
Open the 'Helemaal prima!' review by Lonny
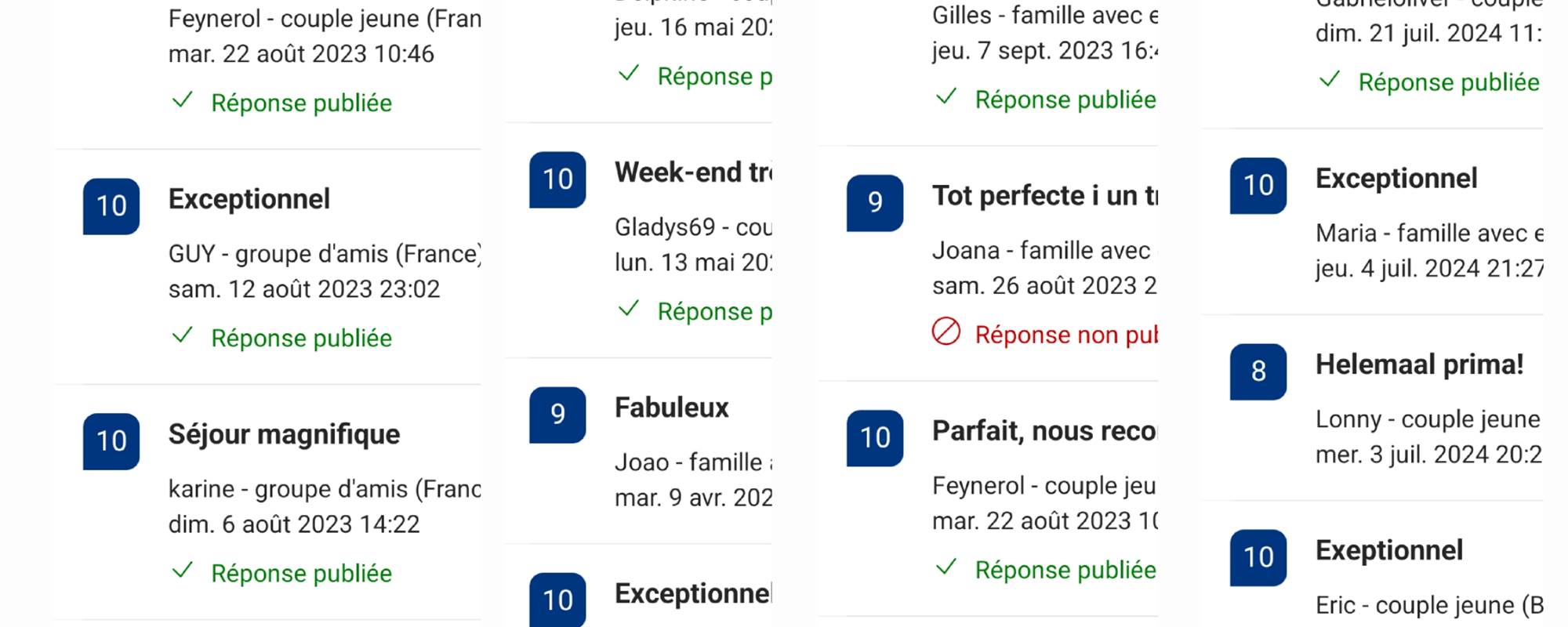(1419, 364)
